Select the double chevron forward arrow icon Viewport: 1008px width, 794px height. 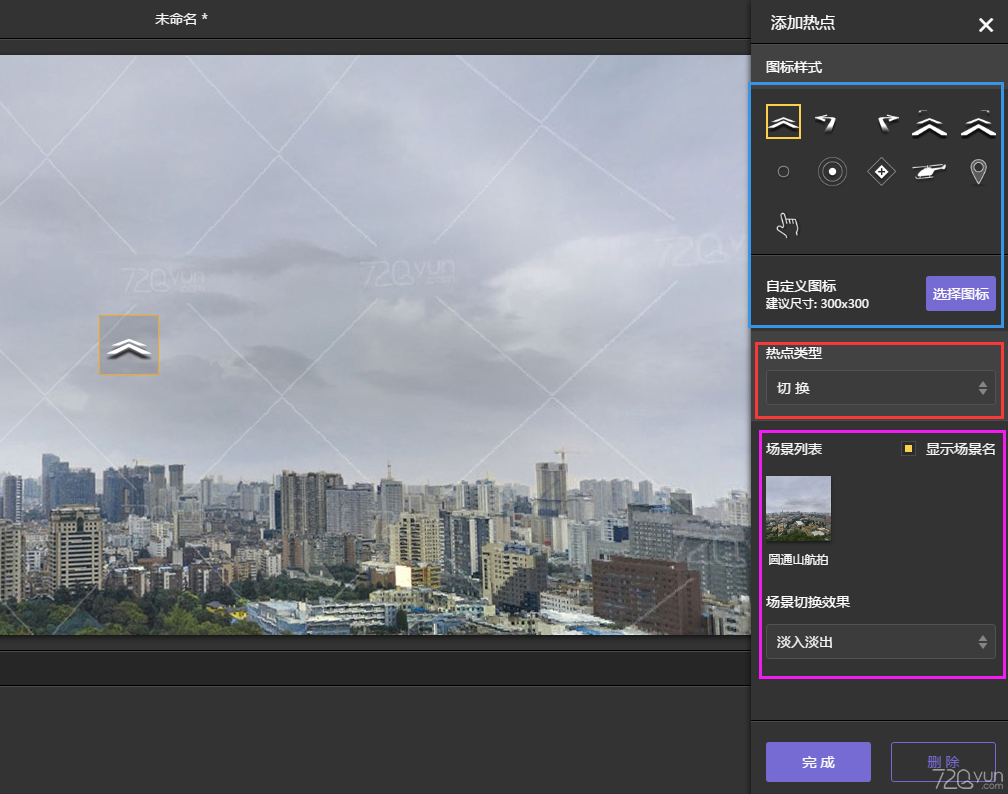point(783,122)
